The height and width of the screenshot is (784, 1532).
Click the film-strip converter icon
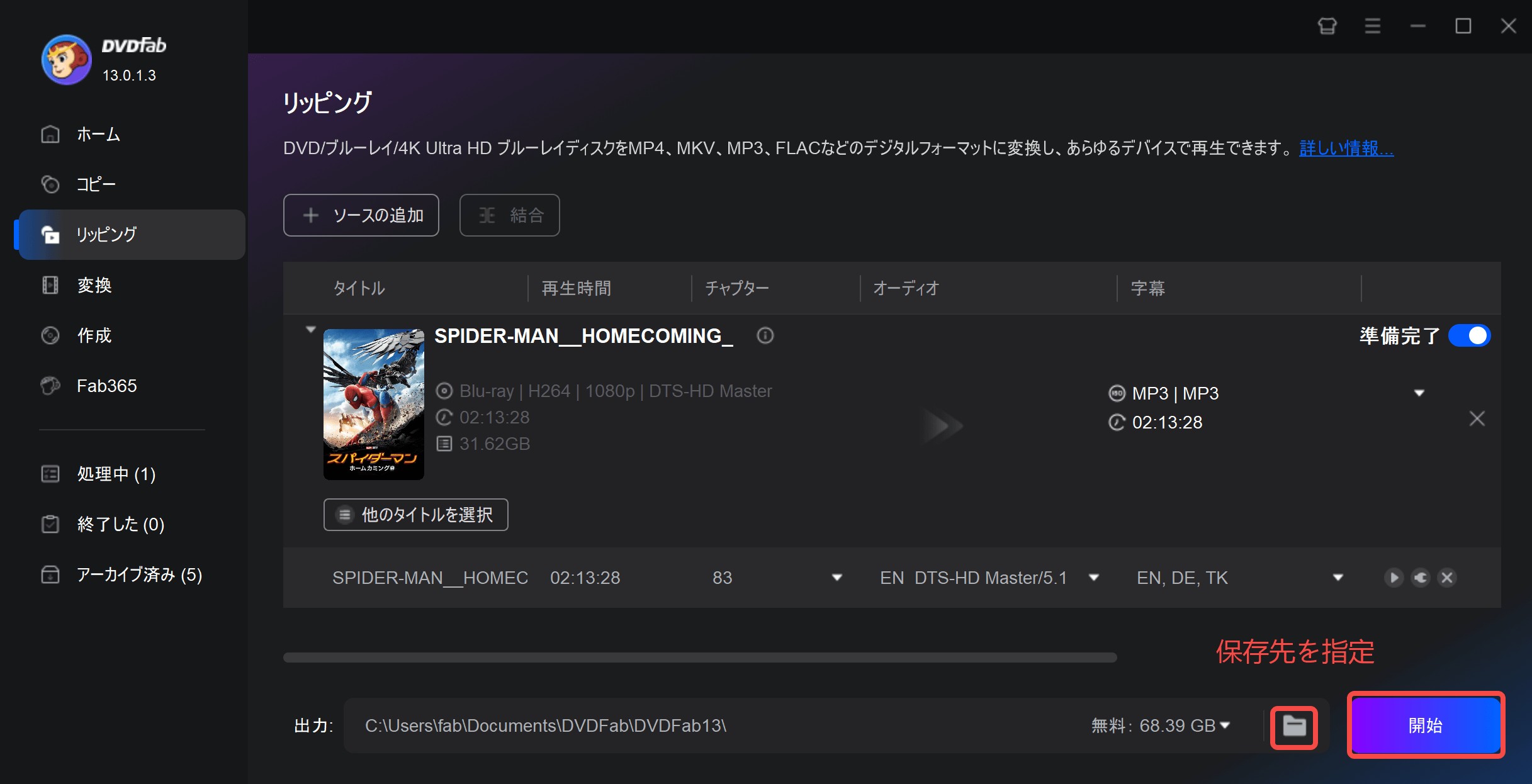click(50, 285)
